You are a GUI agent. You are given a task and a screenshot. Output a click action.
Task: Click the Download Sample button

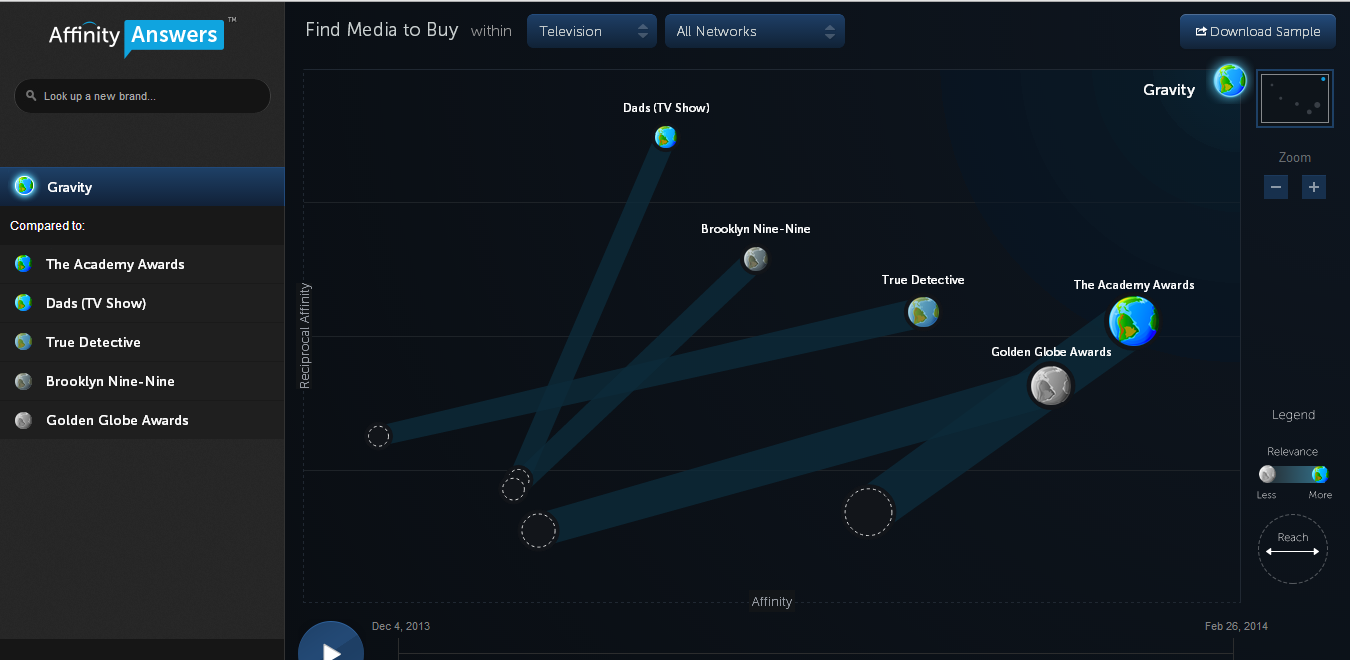pos(1258,31)
